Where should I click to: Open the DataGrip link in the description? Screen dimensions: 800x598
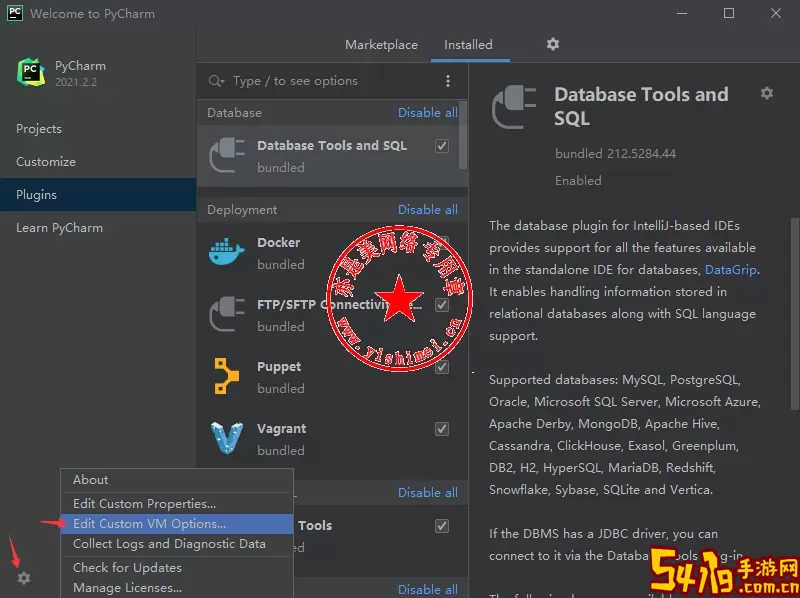[731, 269]
